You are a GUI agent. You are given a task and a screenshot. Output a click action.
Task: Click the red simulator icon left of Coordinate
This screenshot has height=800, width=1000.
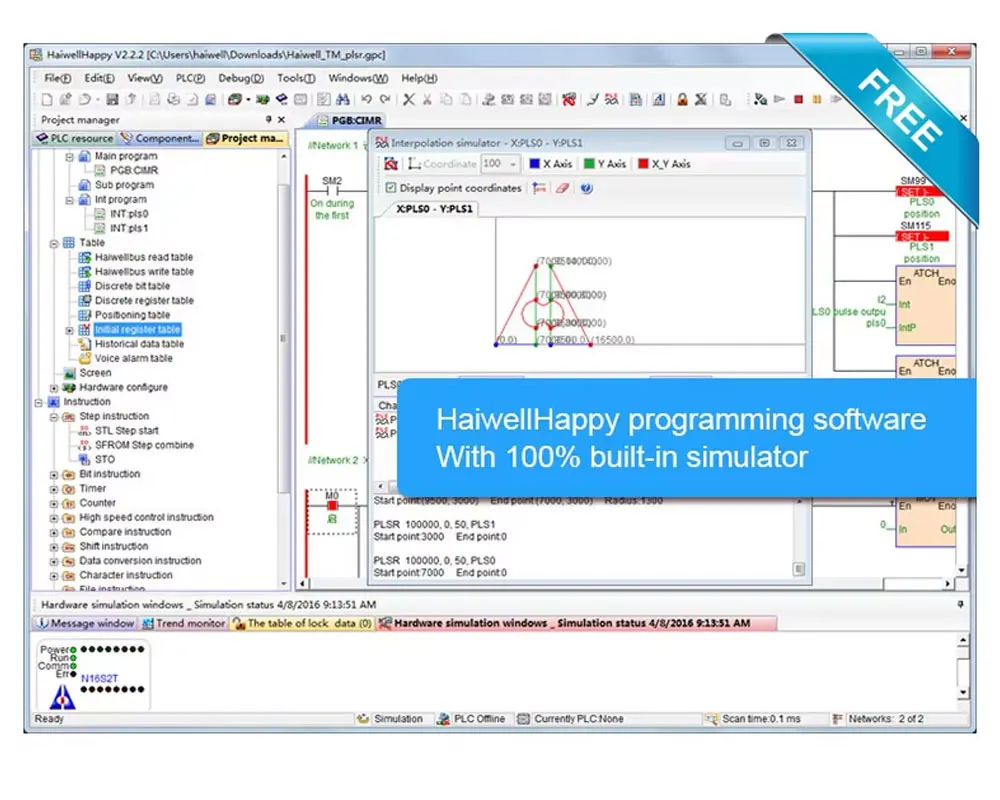tap(391, 164)
